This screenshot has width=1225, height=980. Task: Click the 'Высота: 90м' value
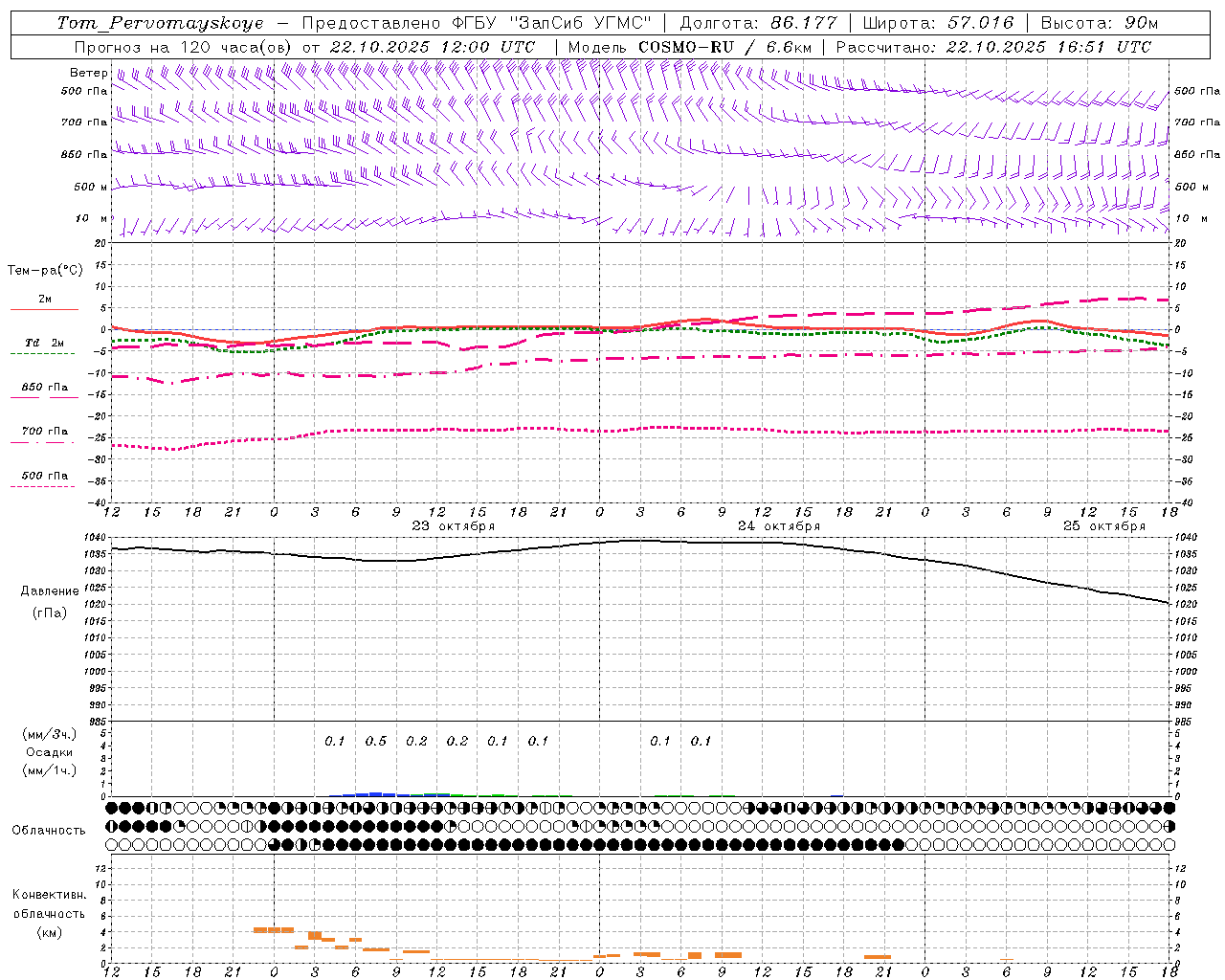pyautogui.click(x=1099, y=23)
